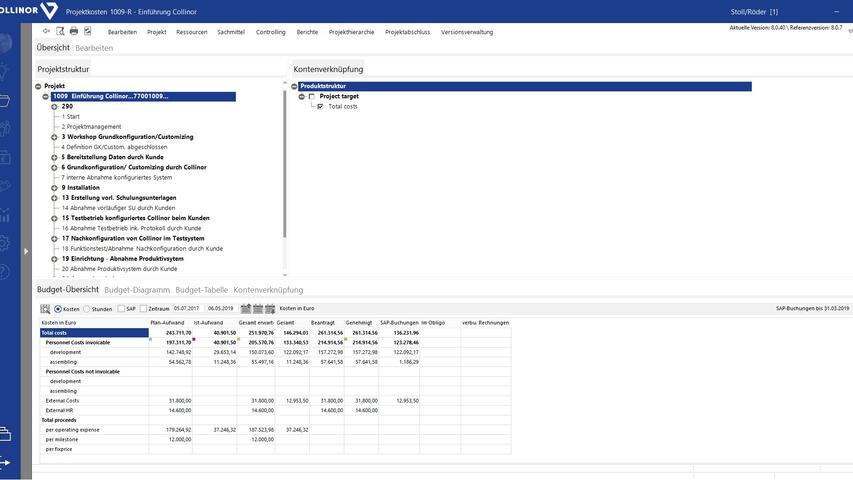The height and width of the screenshot is (480, 853).
Task: Uncheck the Total costs checkbox
Action: (x=320, y=106)
